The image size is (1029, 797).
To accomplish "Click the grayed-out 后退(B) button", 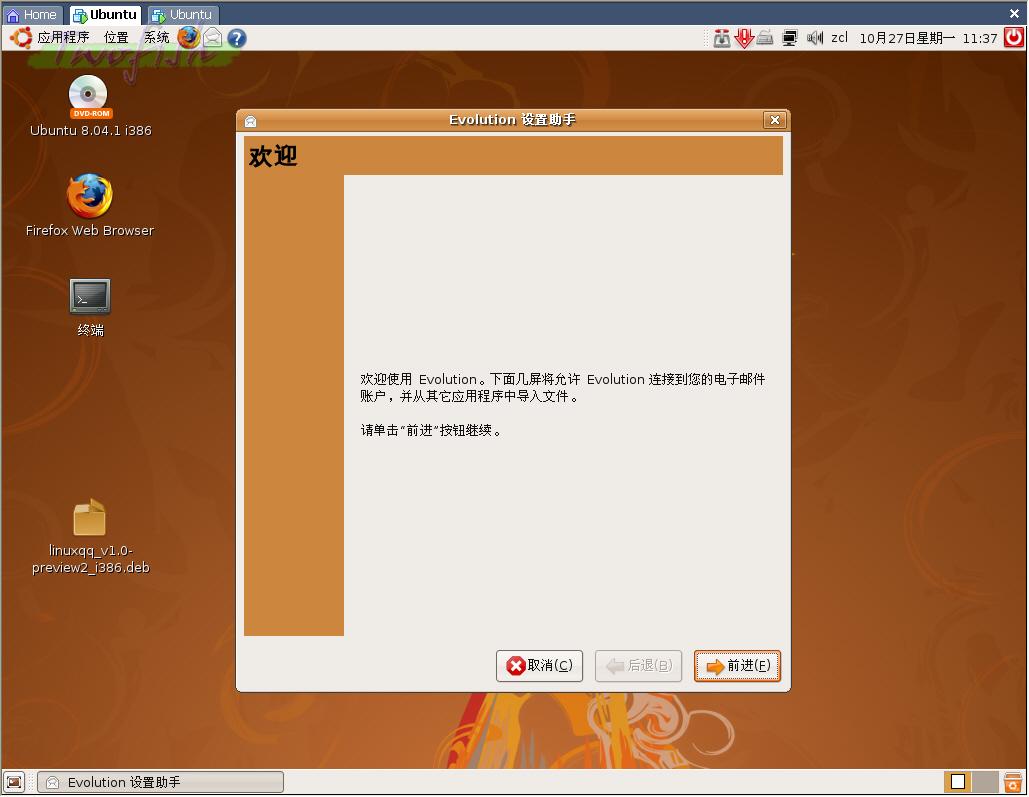I will [x=639, y=666].
